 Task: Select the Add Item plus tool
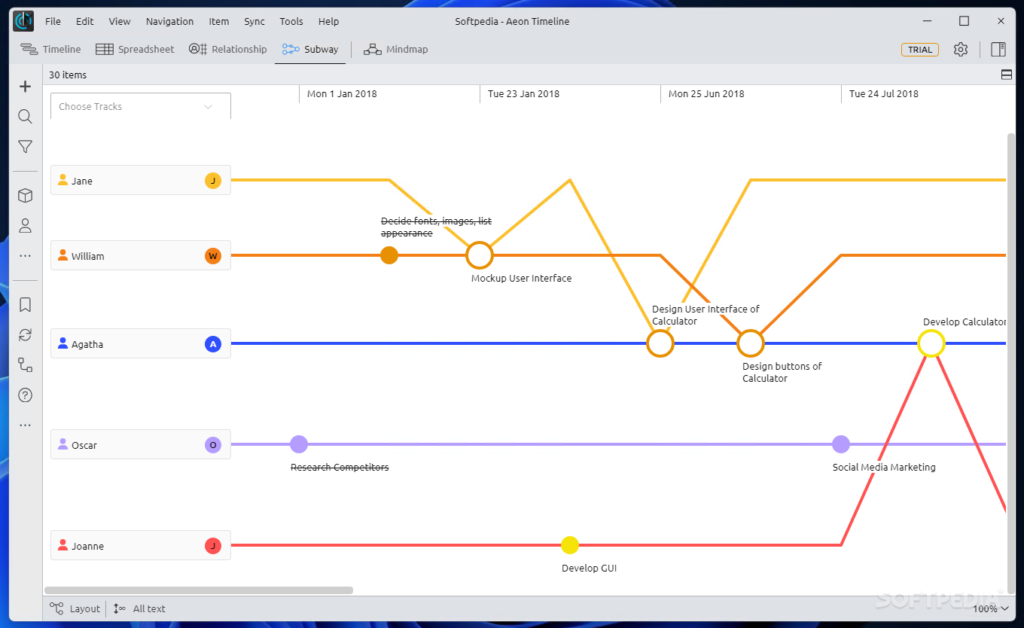coord(24,86)
